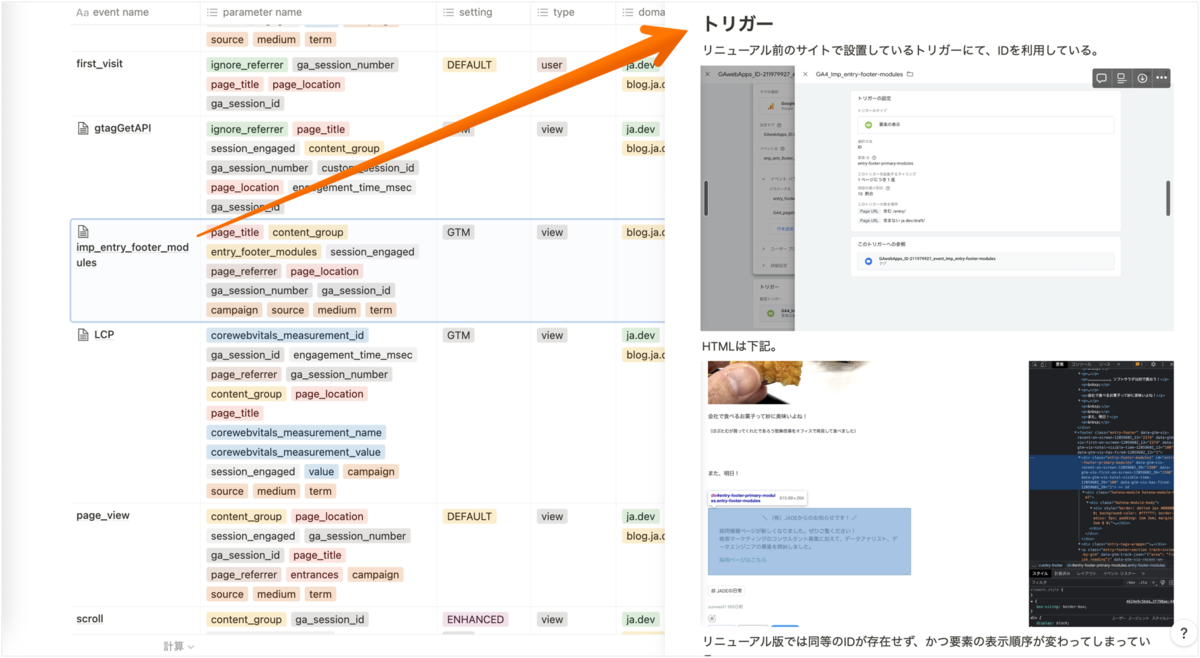Select ignore_referrer tag in first_visit row
The width and height of the screenshot is (1200, 658).
click(x=247, y=65)
